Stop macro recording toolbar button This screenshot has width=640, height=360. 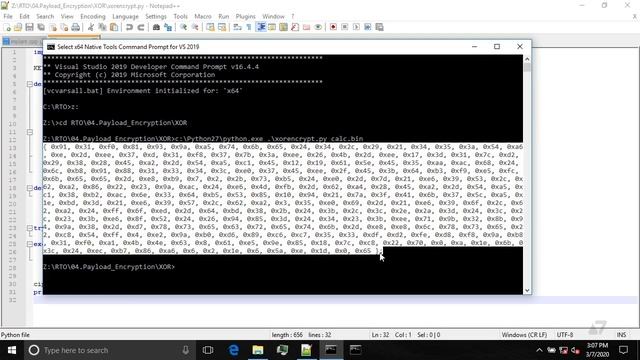pyautogui.click(x=344, y=27)
